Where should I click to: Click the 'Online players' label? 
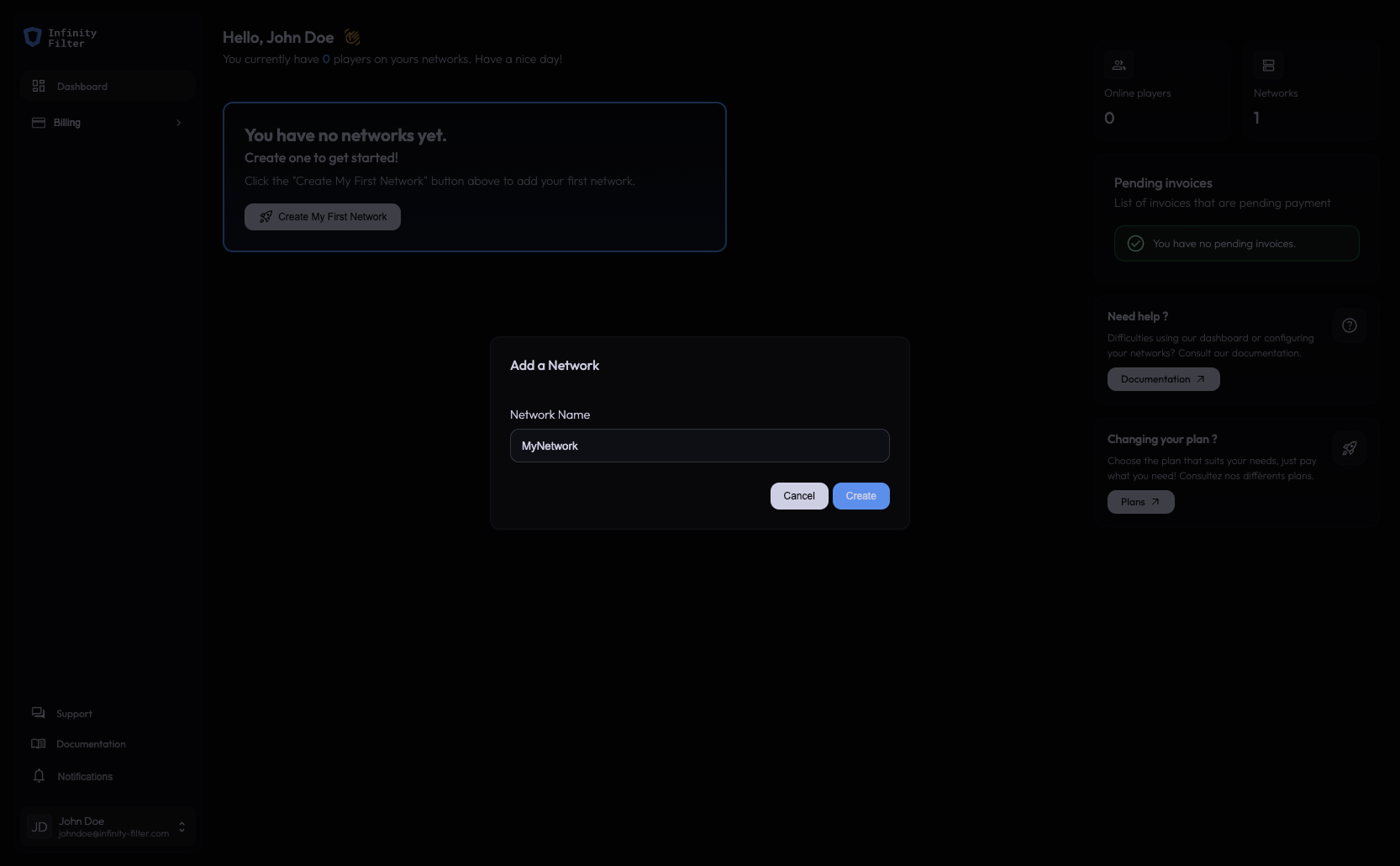point(1138,93)
